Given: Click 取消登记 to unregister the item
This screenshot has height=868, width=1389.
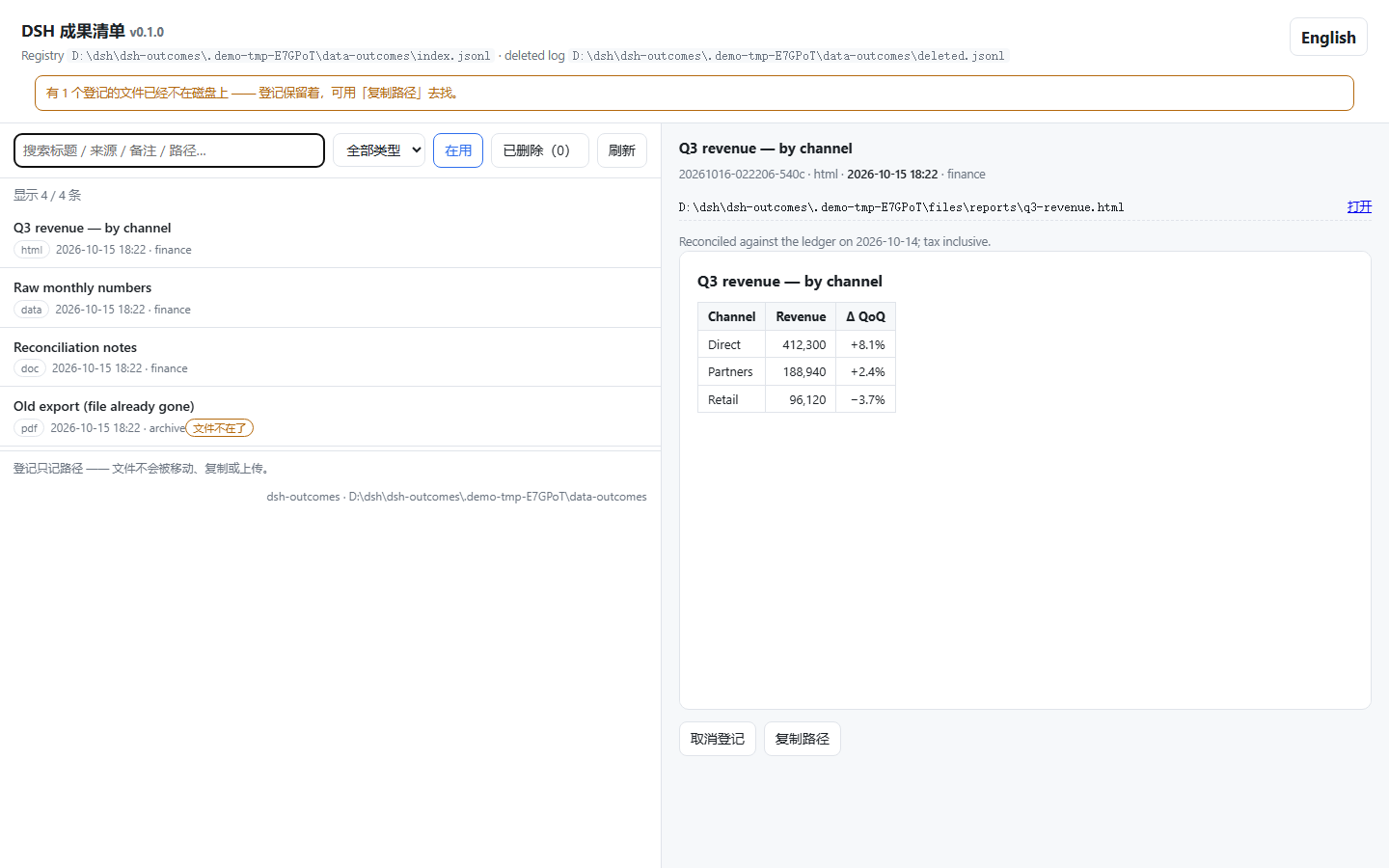Looking at the screenshot, I should point(718,739).
